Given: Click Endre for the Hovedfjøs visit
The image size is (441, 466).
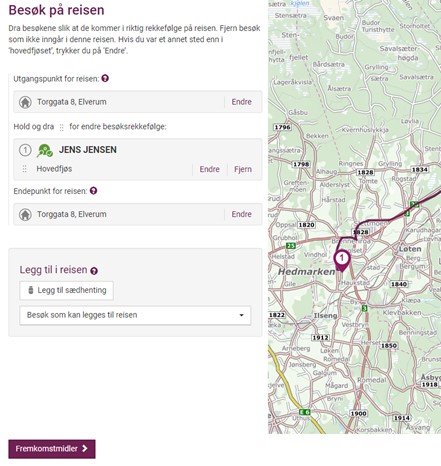Looking at the screenshot, I should [x=209, y=169].
